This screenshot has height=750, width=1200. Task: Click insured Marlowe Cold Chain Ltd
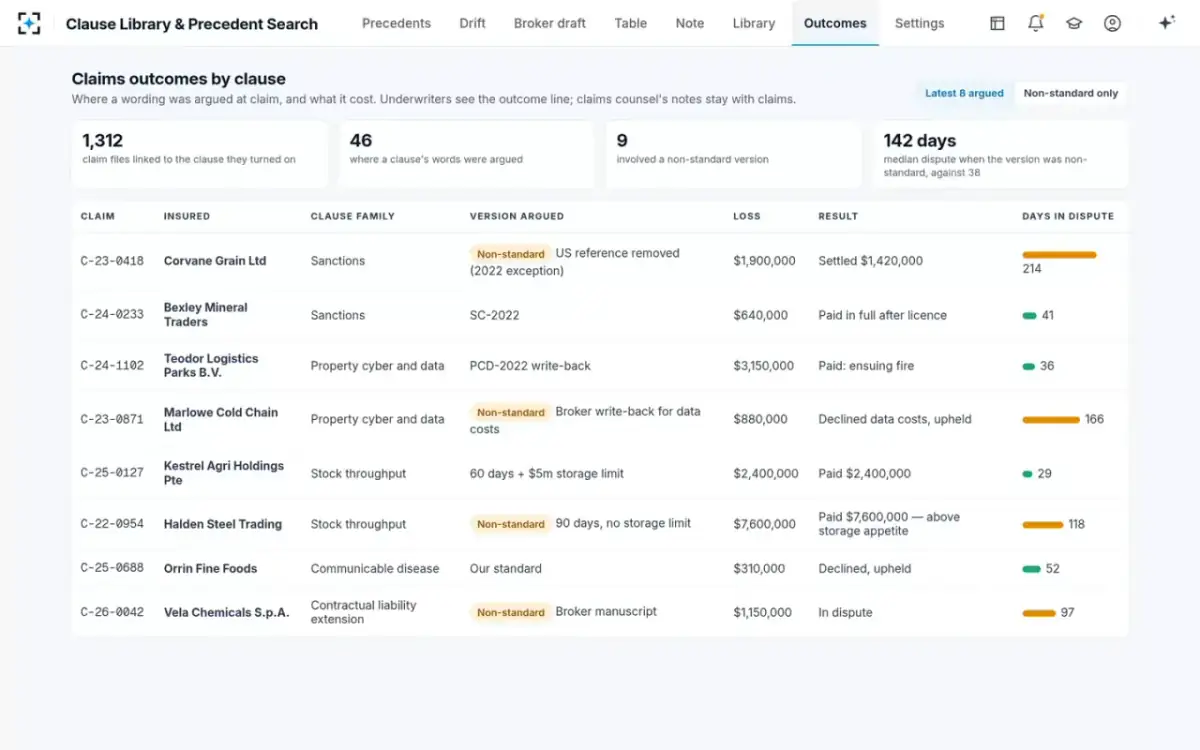tap(221, 419)
